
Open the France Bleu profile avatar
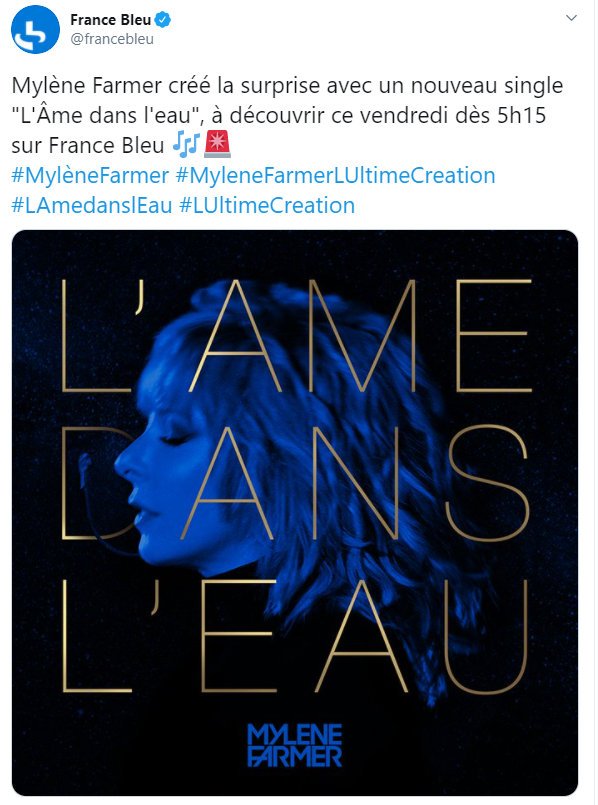[x=35, y=30]
